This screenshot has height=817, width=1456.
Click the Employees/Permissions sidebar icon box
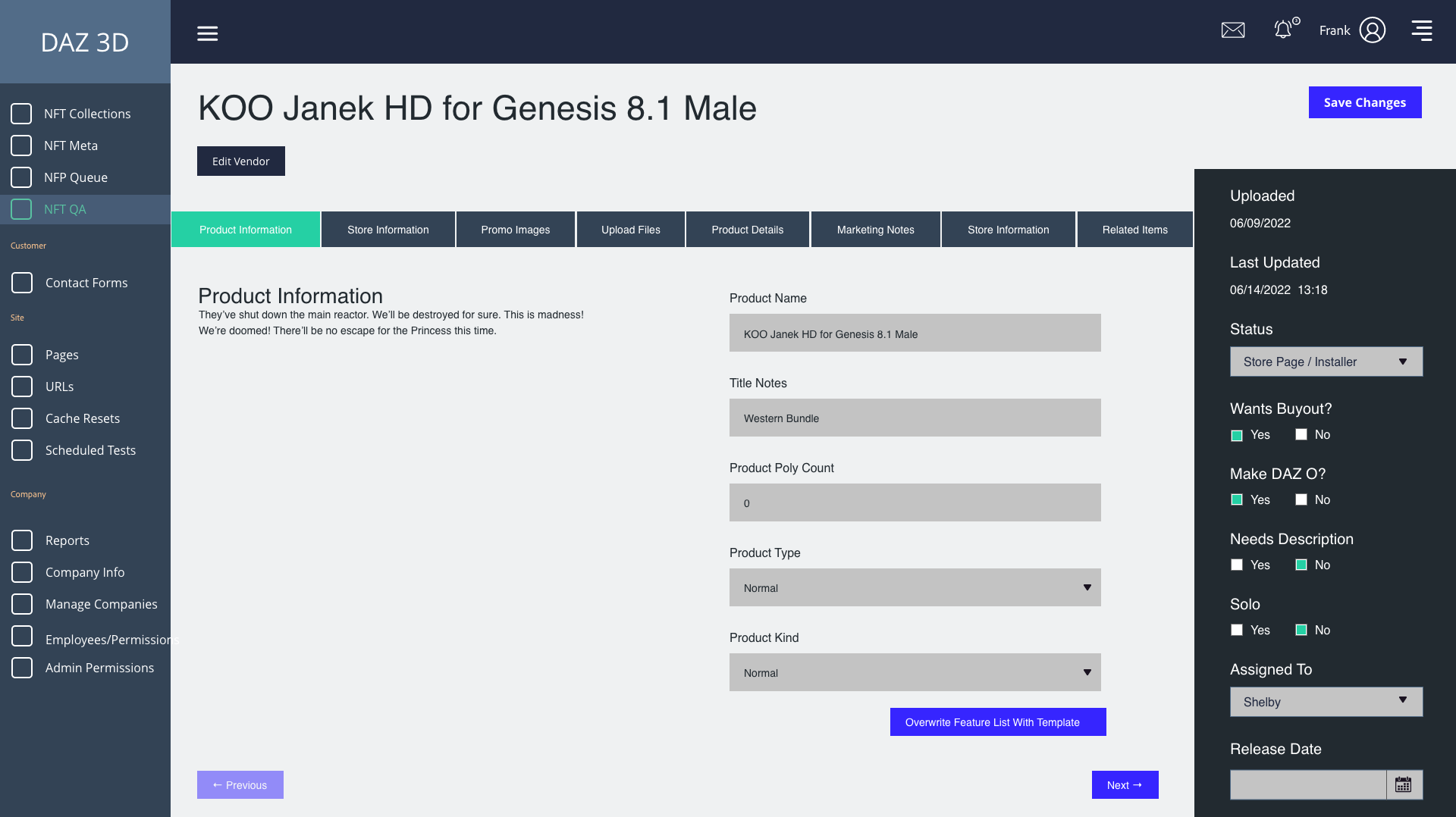coord(22,636)
